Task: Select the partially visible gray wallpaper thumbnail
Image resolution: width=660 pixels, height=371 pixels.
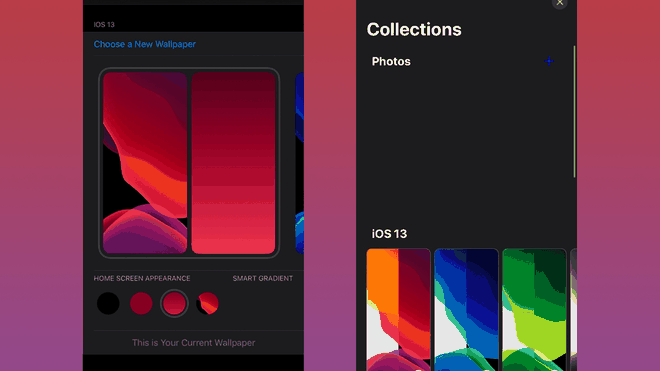Action: (x=573, y=310)
